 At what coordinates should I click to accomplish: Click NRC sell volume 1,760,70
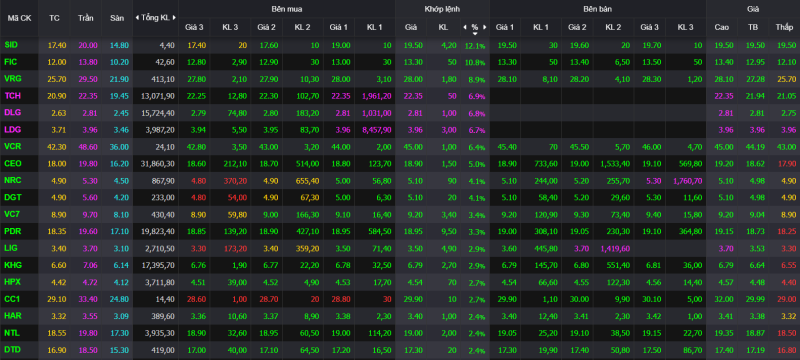pyautogui.click(x=687, y=181)
